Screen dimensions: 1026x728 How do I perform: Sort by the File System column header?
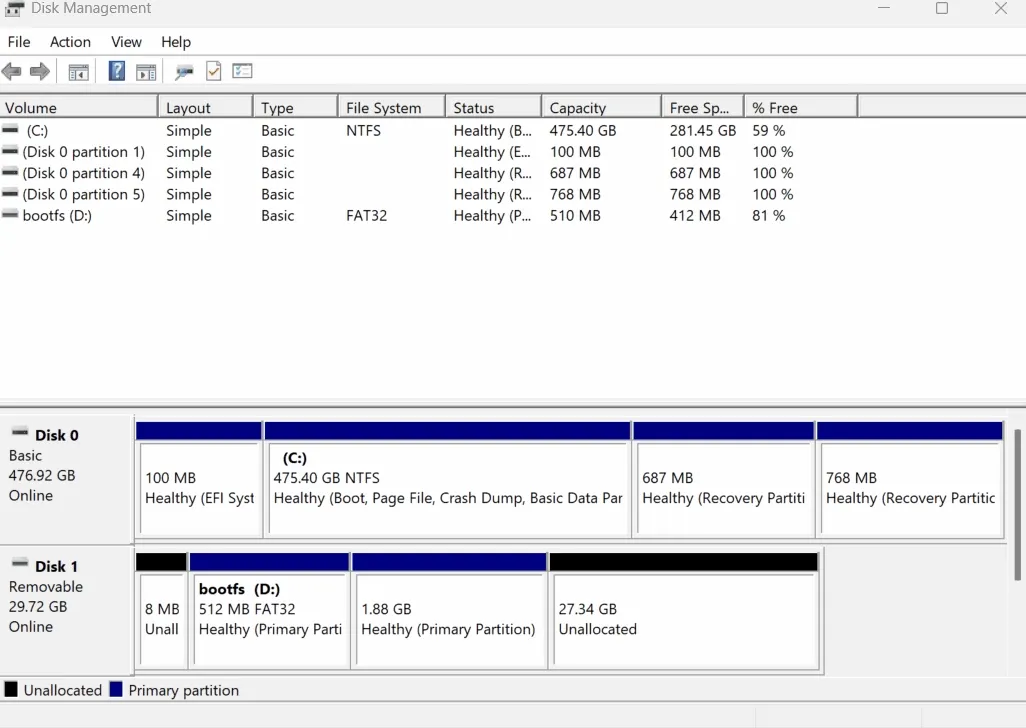pyautogui.click(x=392, y=107)
